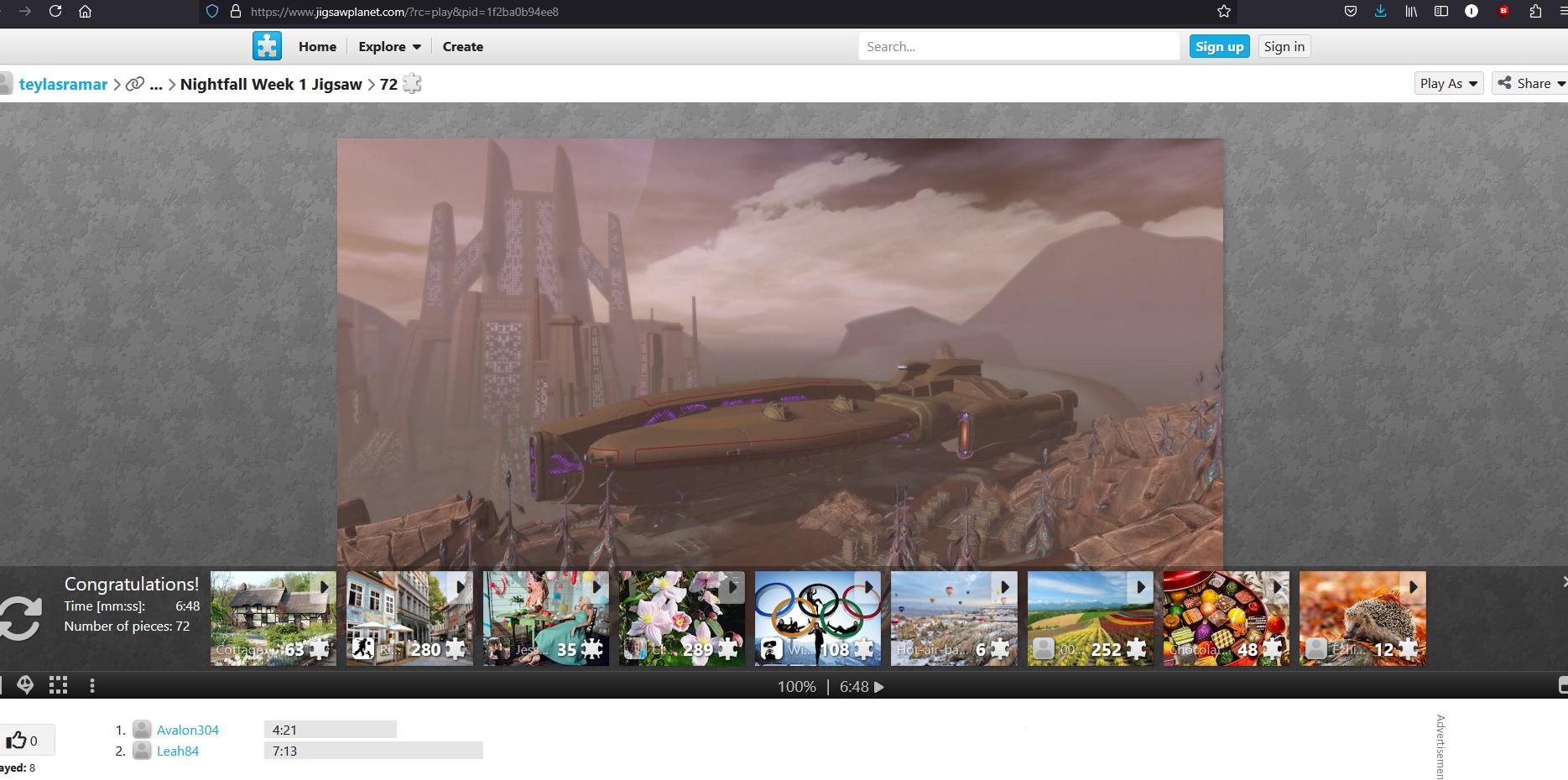
Task: Expand the Explore dropdown menu
Action: pos(389,47)
